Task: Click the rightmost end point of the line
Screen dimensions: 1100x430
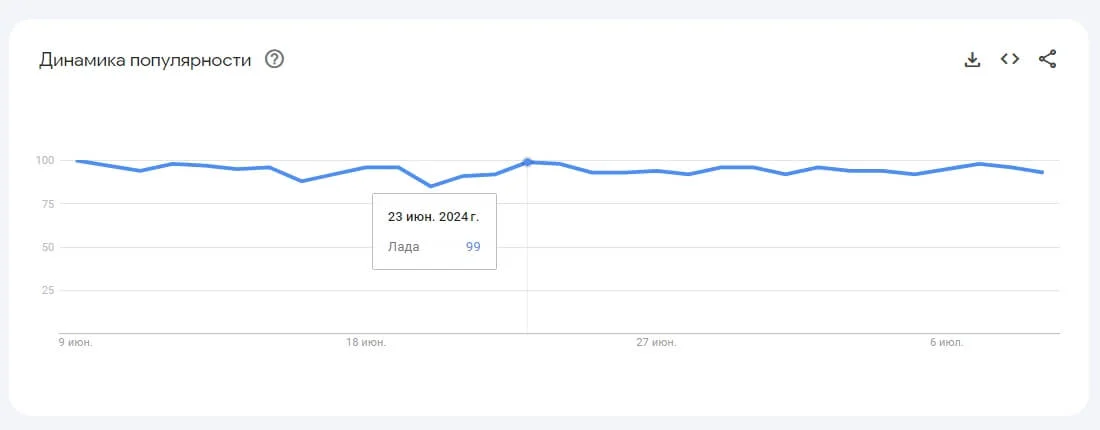Action: coord(1043,172)
